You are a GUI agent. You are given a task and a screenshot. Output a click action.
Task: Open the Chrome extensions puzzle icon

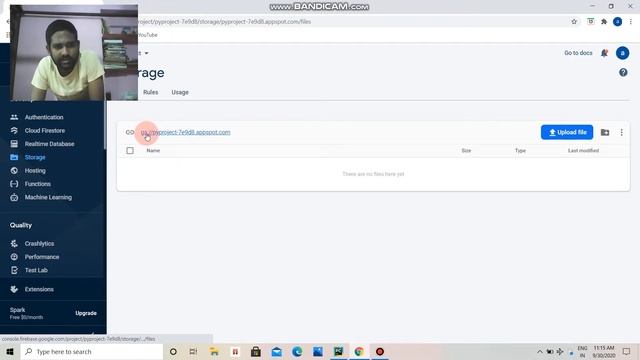click(x=604, y=22)
